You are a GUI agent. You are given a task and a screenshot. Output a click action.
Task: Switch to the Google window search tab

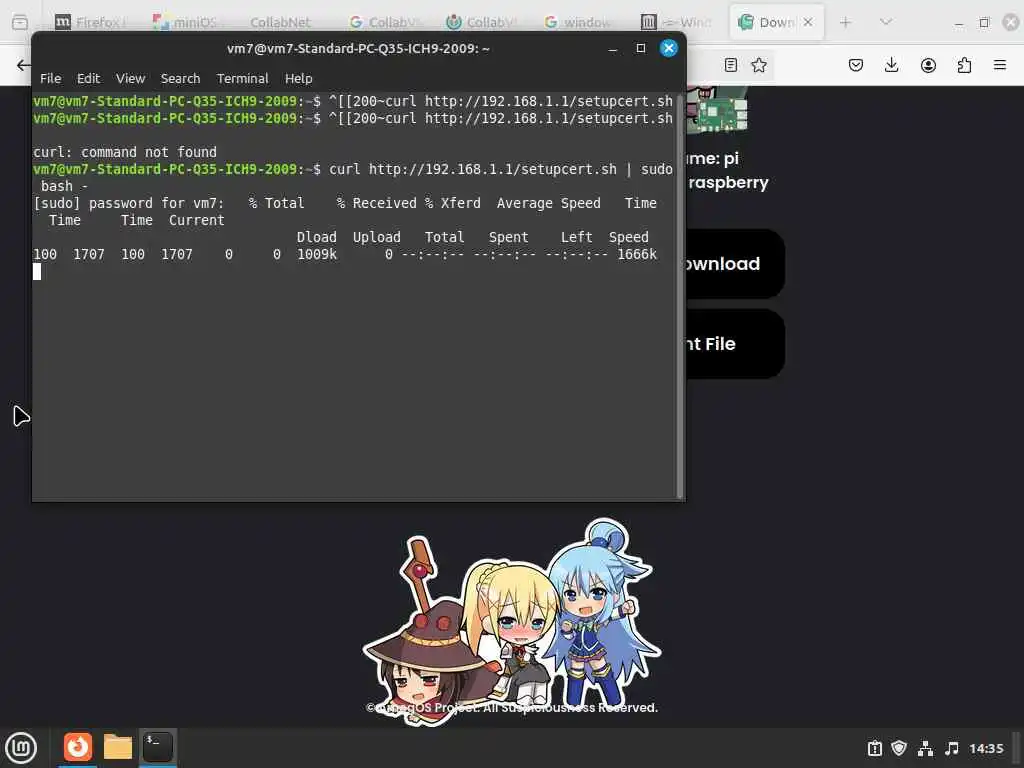[579, 22]
